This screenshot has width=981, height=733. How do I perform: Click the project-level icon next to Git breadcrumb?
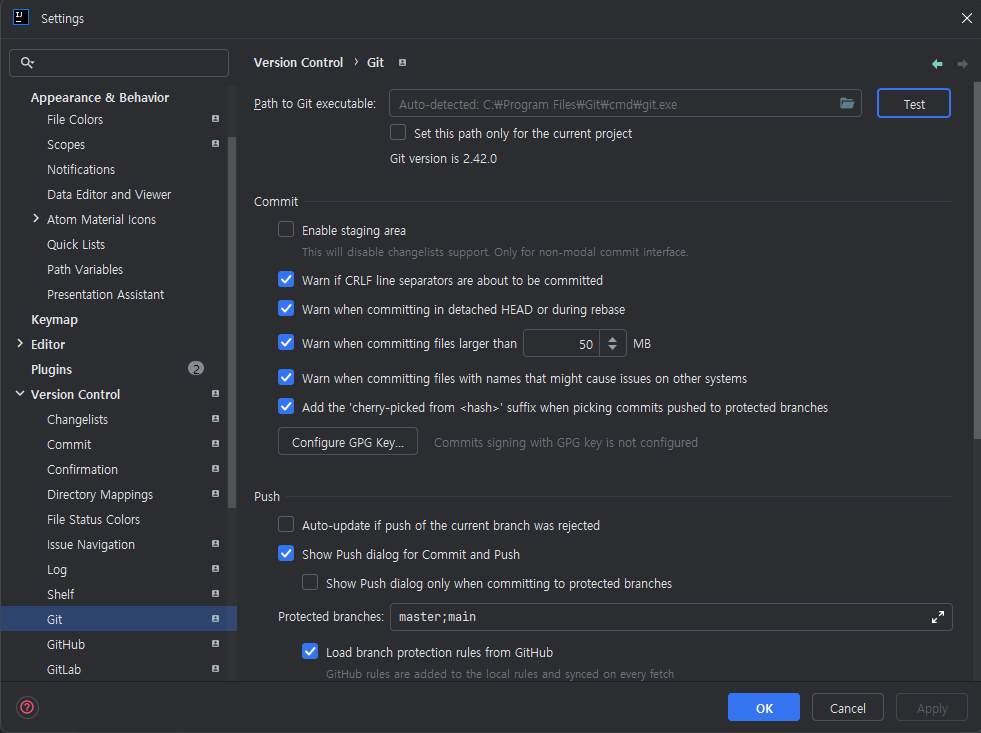pos(402,63)
